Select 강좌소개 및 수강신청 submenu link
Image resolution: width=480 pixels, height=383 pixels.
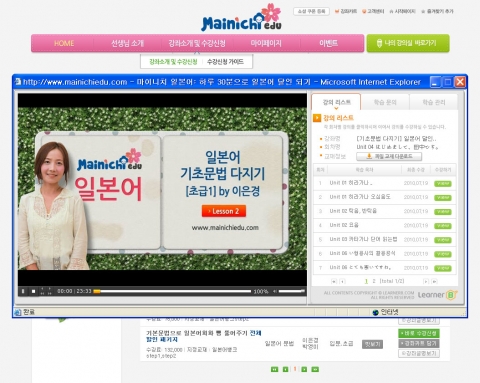[173, 62]
